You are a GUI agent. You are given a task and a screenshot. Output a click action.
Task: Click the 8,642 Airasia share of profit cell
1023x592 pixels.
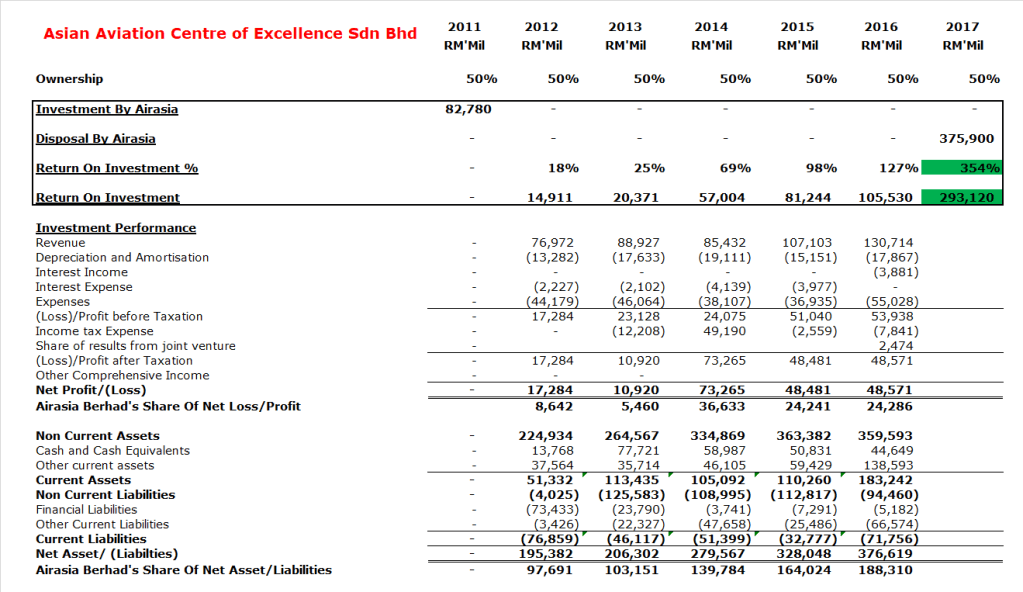(555, 406)
